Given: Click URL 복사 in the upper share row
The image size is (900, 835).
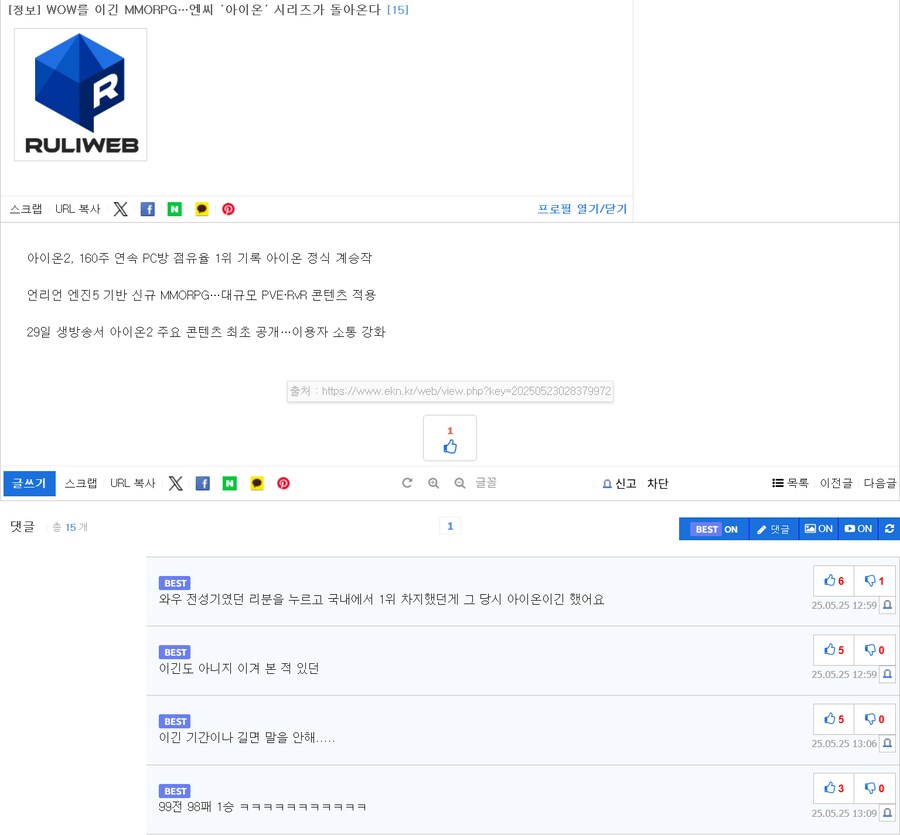Looking at the screenshot, I should pos(77,209).
